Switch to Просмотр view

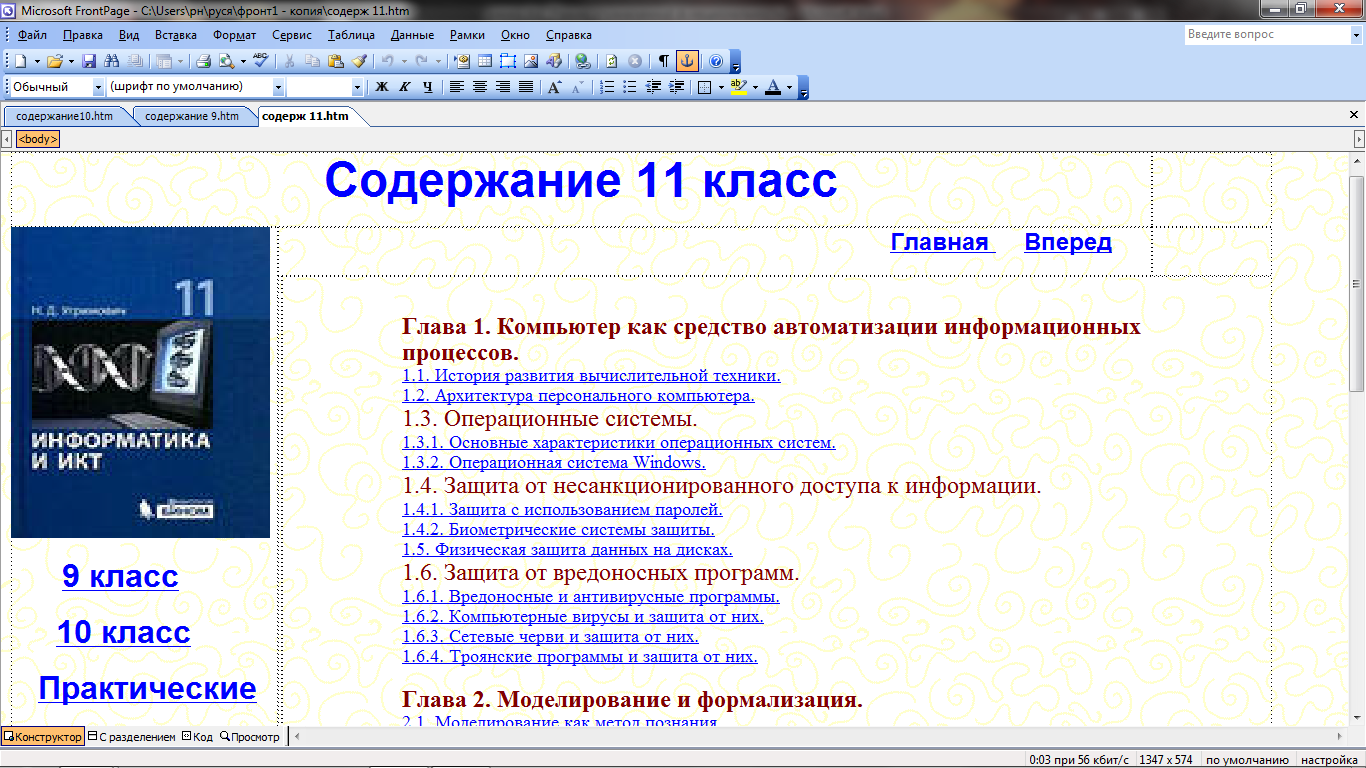250,737
